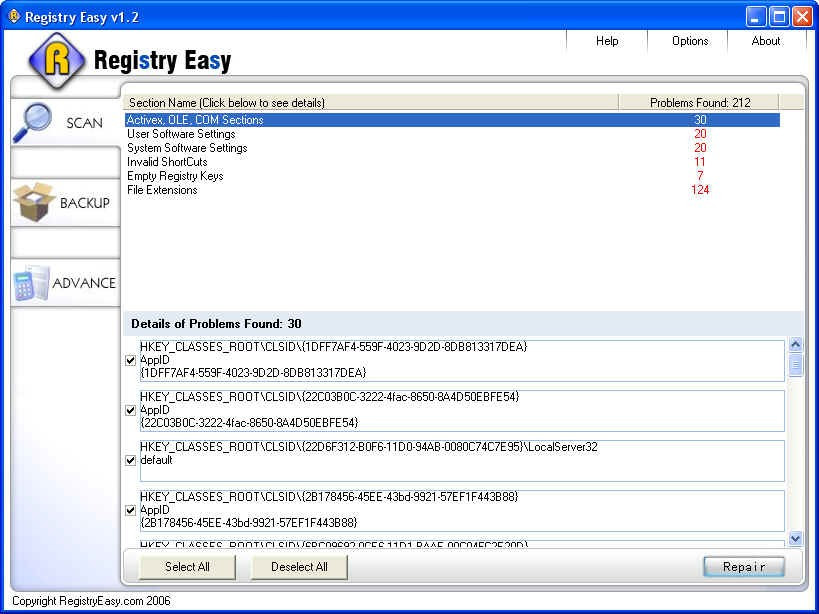The height and width of the screenshot is (614, 819).
Task: Click the 124 problems count for File Extensions
Action: [700, 190]
